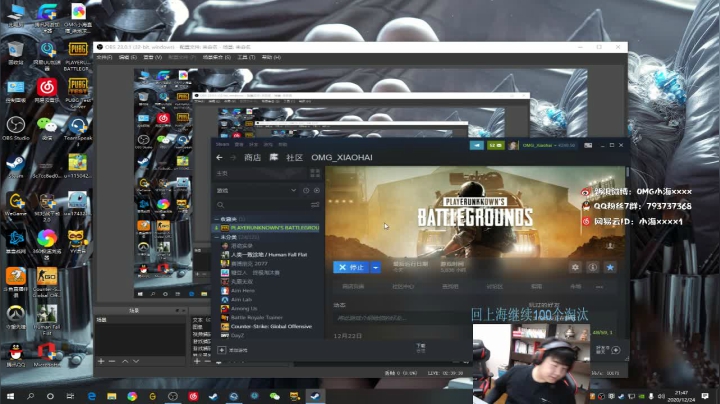
Task: Open the Downloads manager at Steam bottom
Action: coord(421,348)
